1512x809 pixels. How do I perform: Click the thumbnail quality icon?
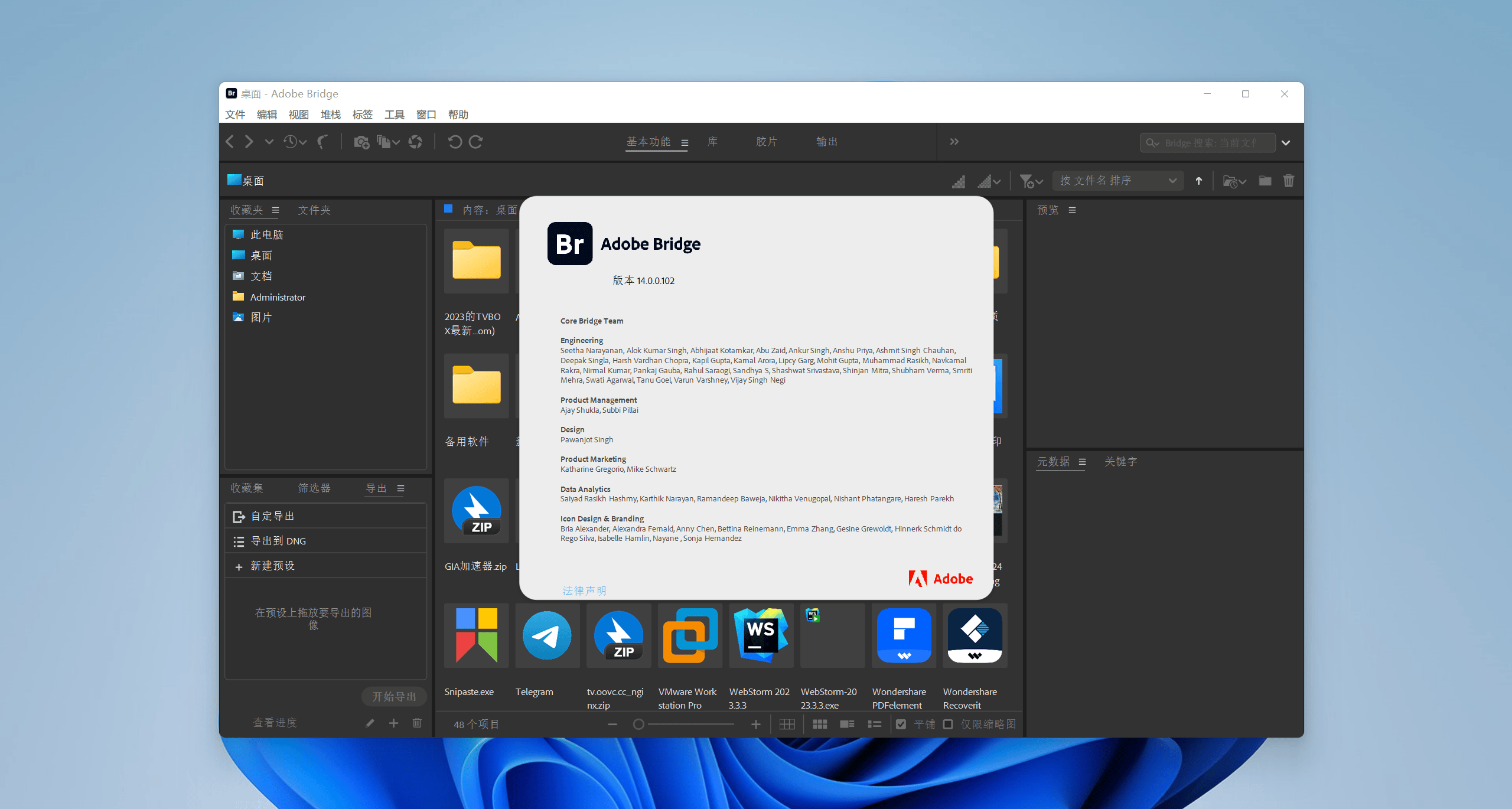(959, 181)
